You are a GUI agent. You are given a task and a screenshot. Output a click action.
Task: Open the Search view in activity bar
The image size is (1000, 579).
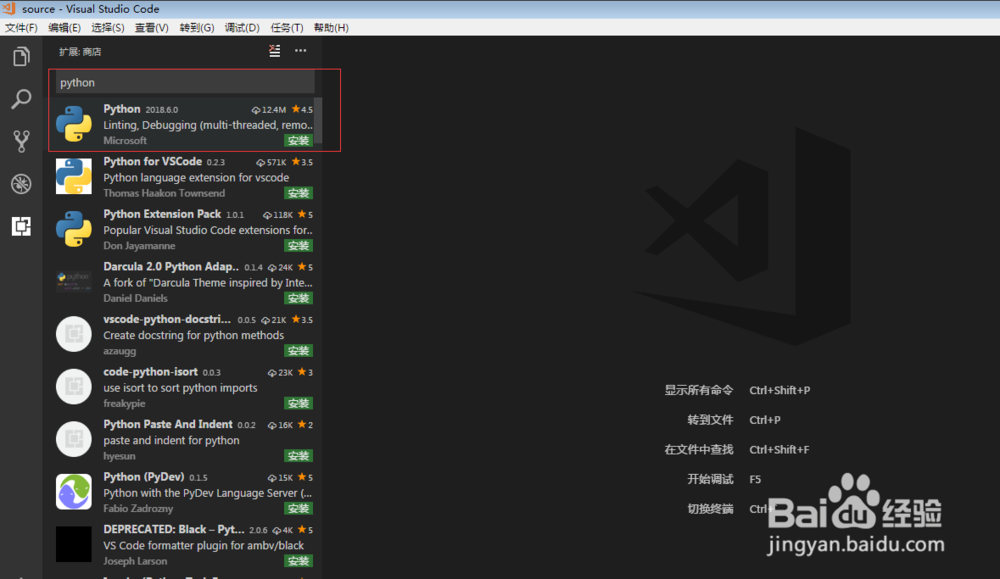(x=21, y=99)
